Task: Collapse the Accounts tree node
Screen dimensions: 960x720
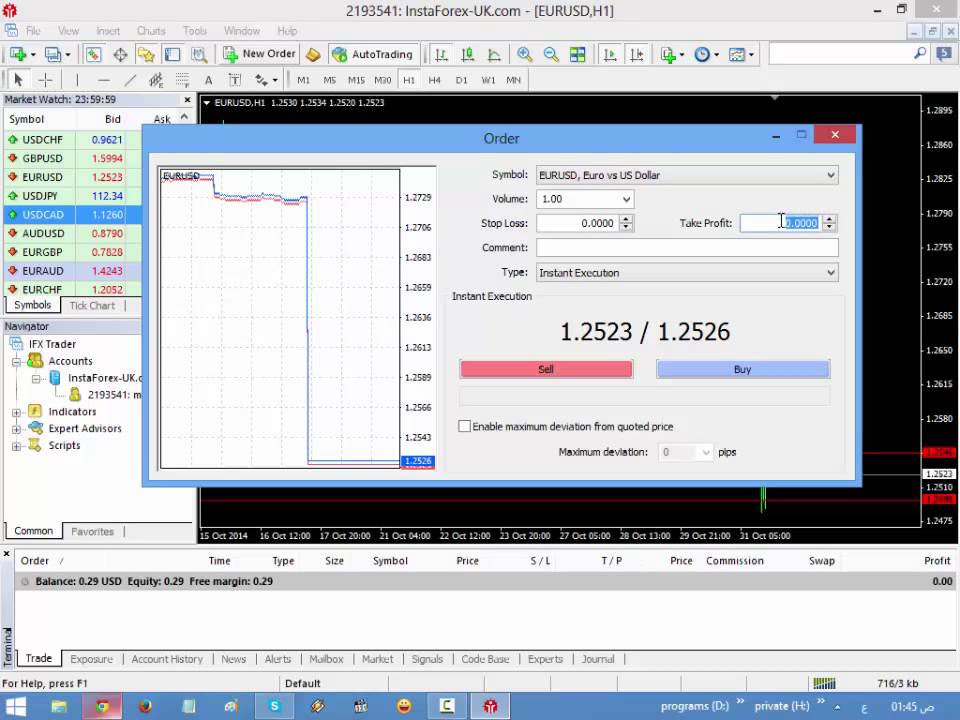Action: tap(17, 362)
